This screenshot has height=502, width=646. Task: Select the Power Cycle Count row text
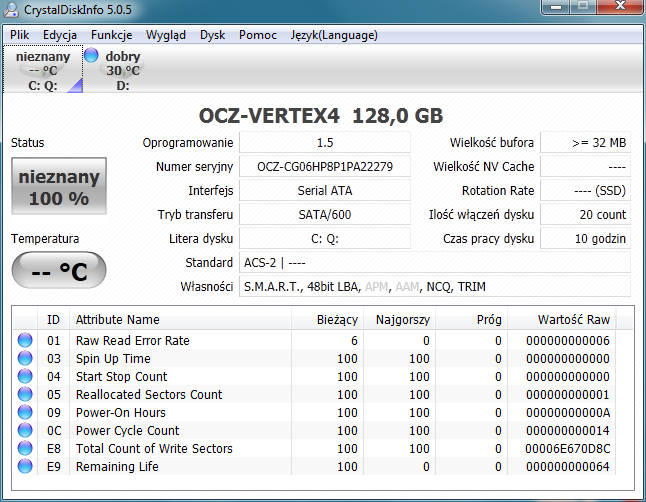pos(128,430)
